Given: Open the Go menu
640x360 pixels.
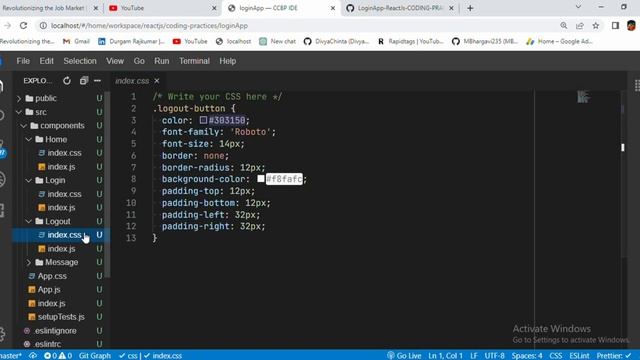Looking at the screenshot, I should pos(139,61).
